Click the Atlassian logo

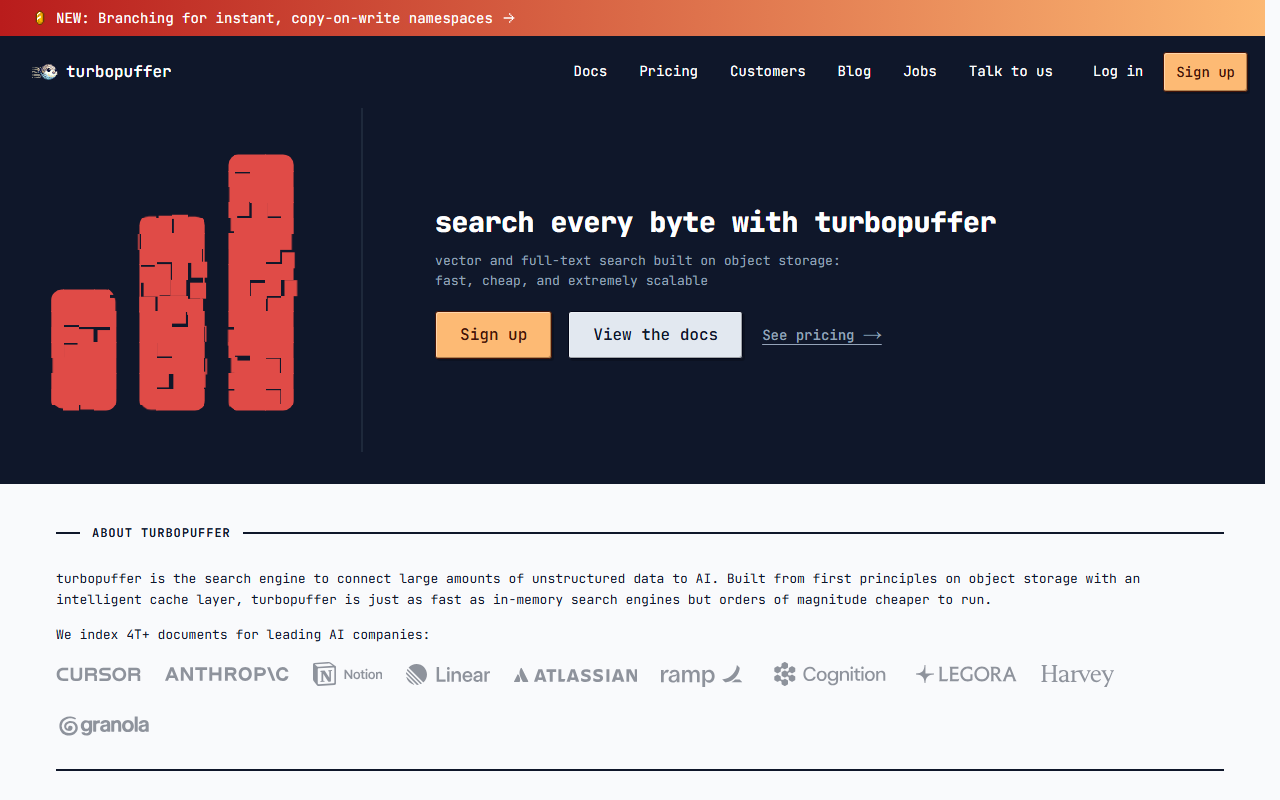[576, 676]
